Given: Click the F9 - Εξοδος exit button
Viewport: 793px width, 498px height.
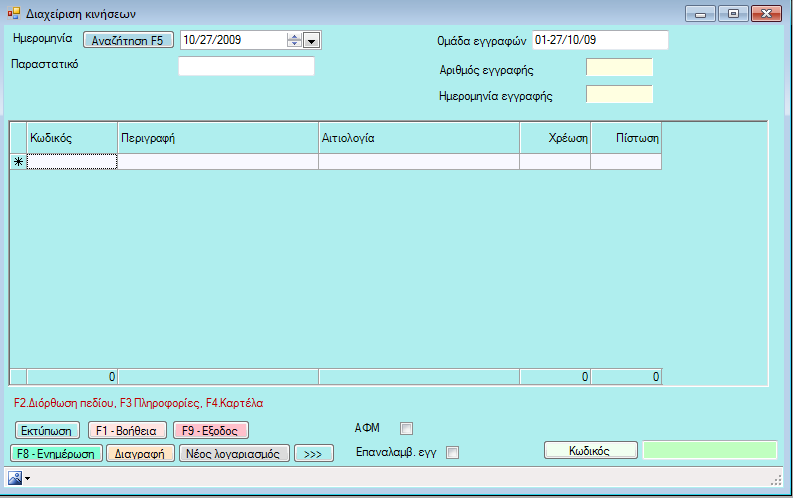Looking at the screenshot, I should point(210,431).
